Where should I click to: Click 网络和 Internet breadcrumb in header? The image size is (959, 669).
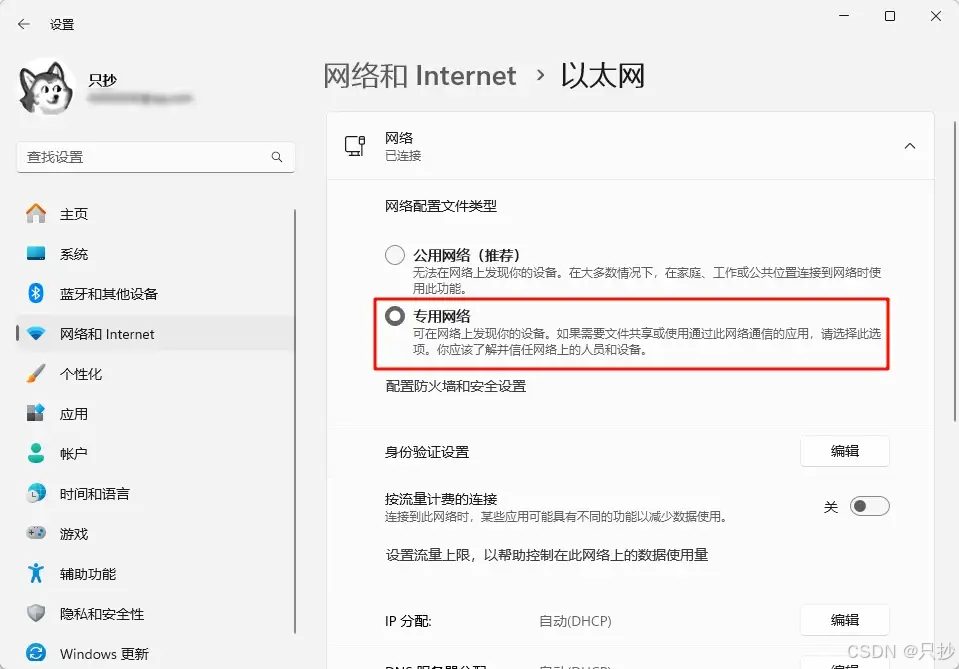[x=420, y=76]
